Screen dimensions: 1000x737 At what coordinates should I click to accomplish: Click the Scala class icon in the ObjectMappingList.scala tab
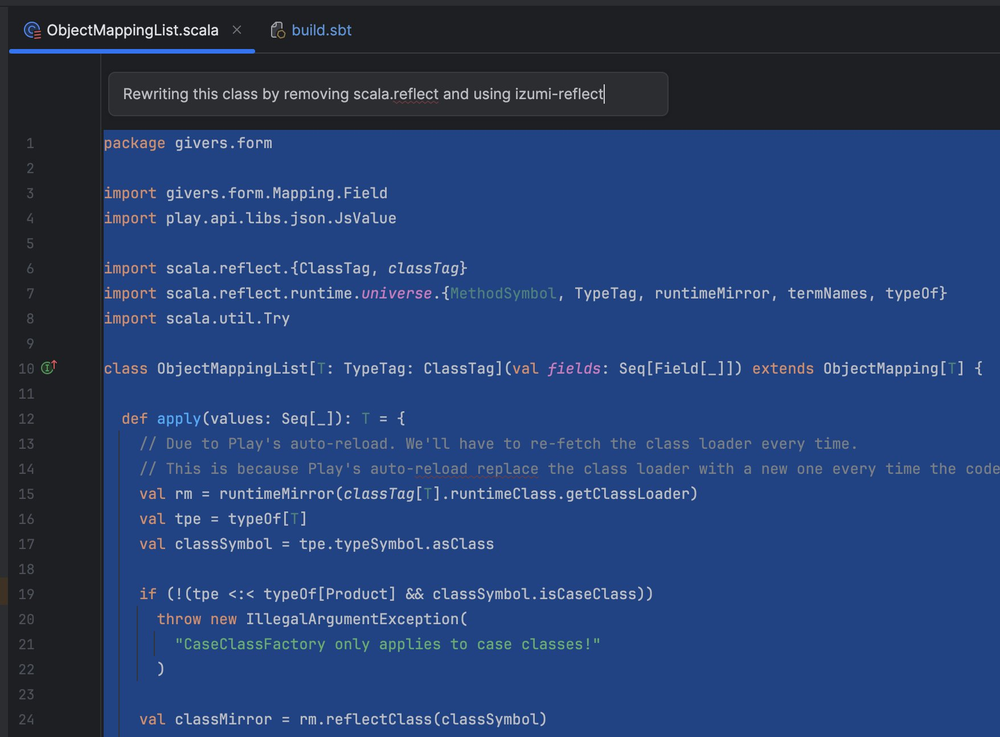31,30
